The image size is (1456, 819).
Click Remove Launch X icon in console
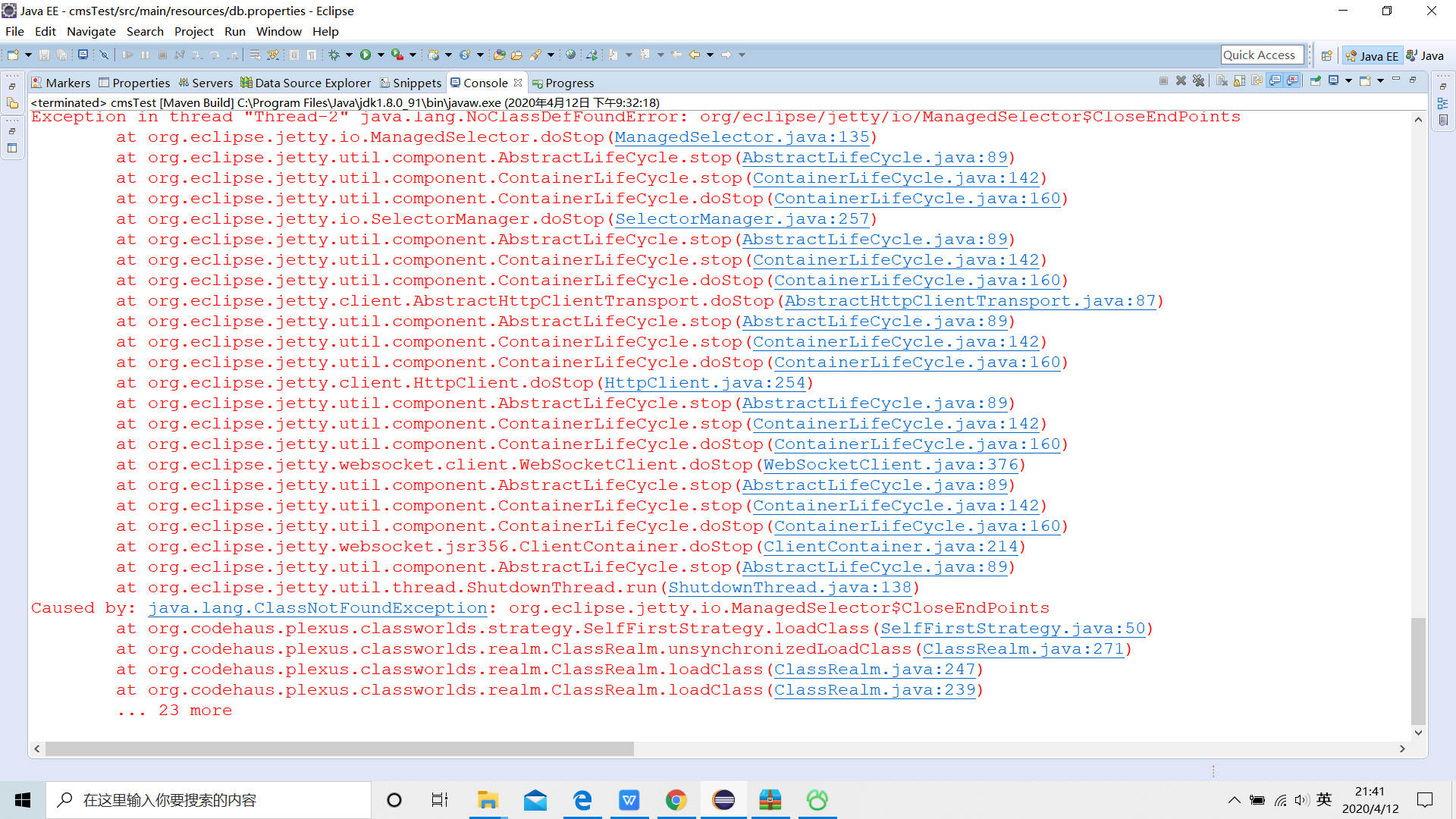coord(1181,80)
